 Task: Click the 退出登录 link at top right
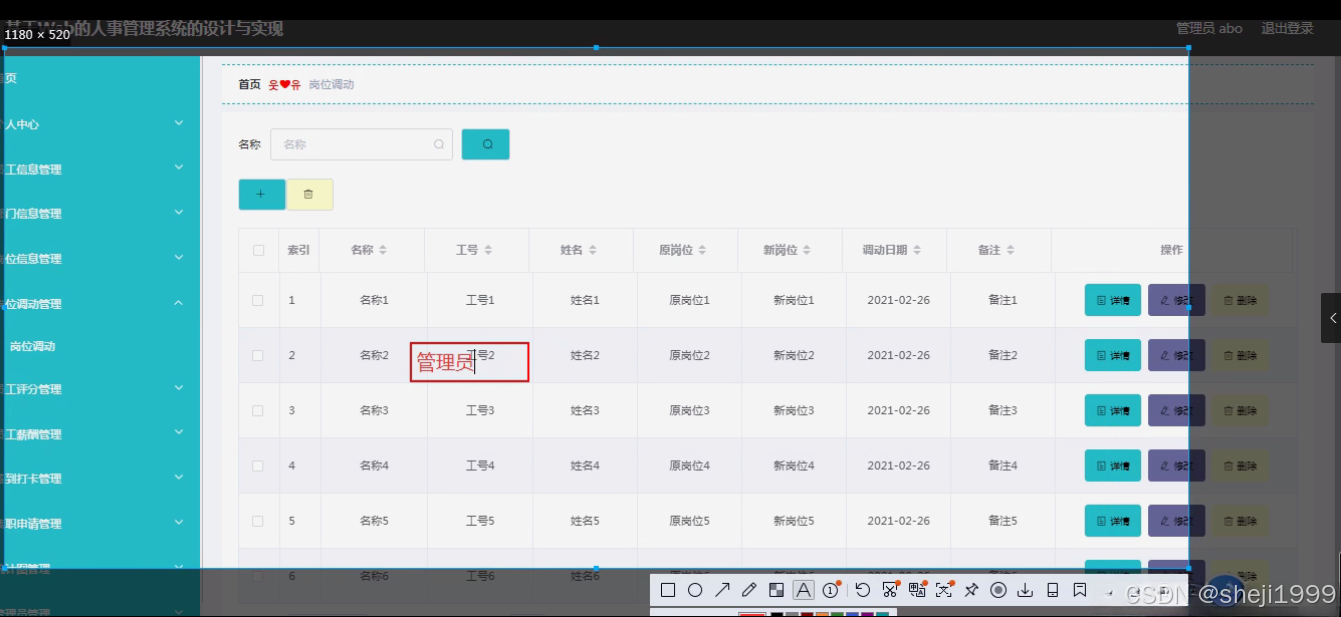point(1286,28)
